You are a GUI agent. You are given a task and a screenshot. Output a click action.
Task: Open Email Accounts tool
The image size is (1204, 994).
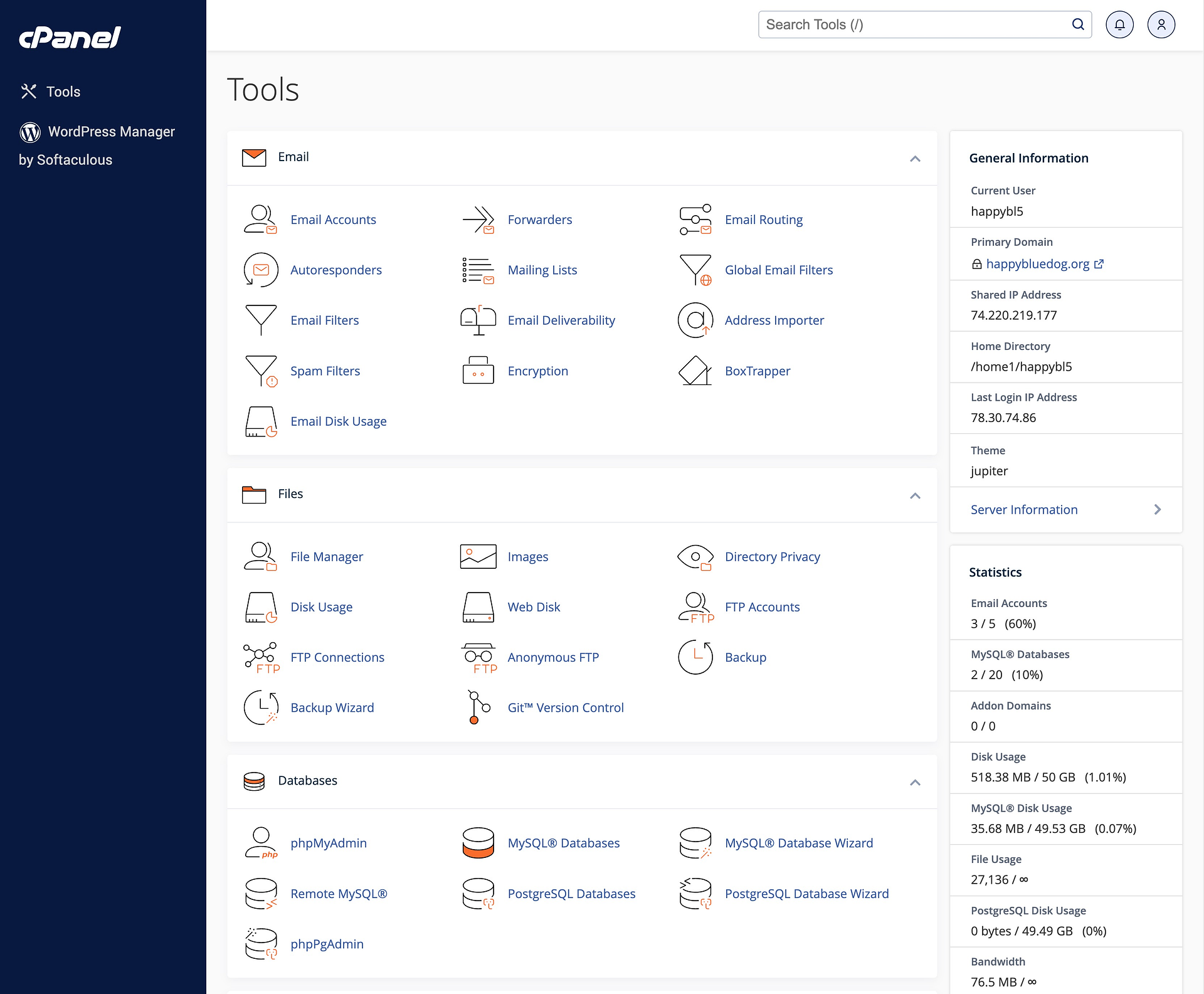click(333, 219)
